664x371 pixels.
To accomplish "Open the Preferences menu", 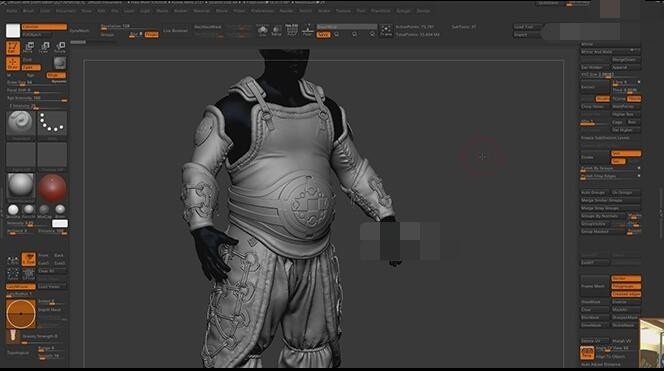I will (x=262, y=11).
